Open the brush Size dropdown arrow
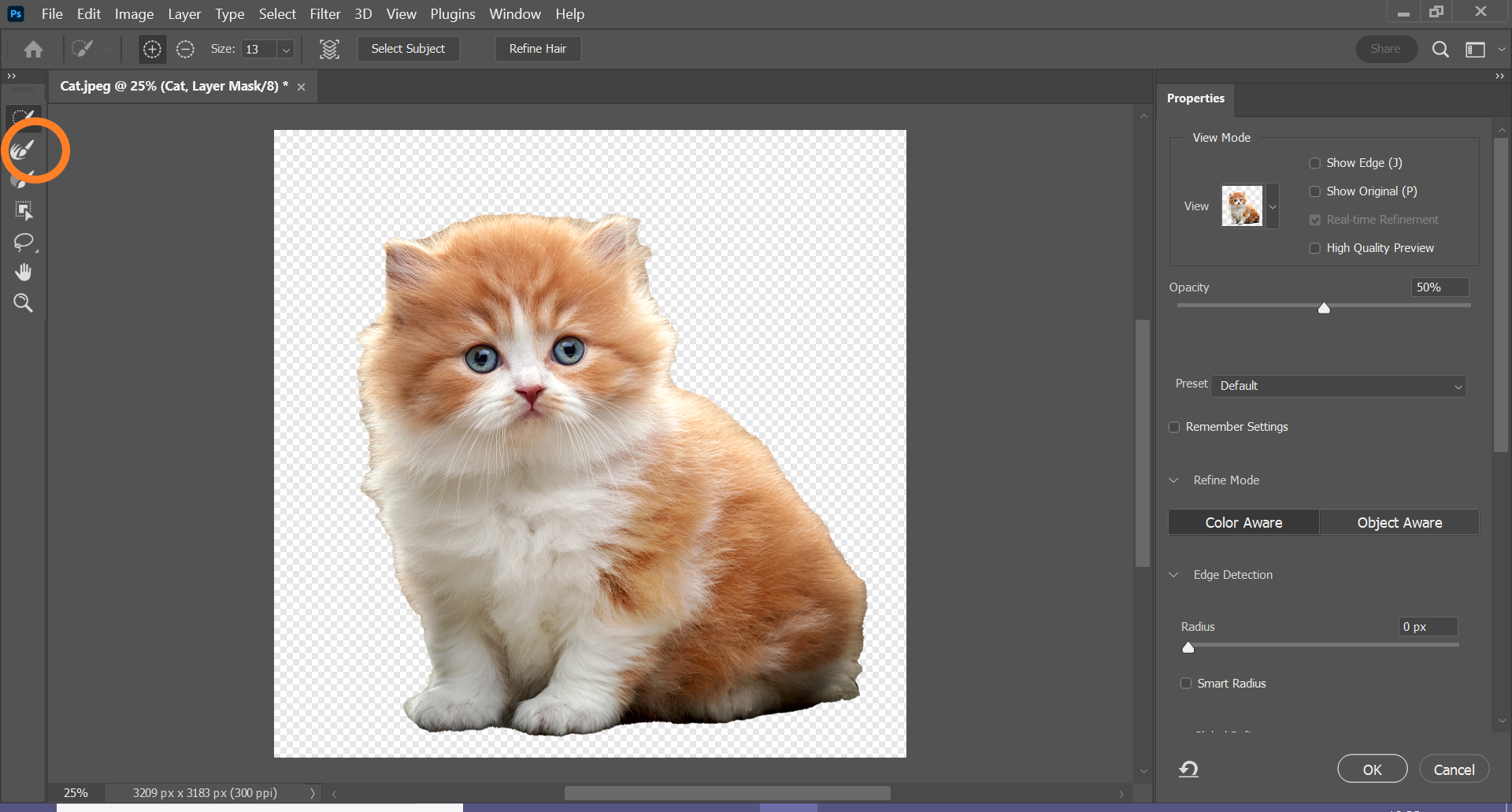 (x=287, y=50)
